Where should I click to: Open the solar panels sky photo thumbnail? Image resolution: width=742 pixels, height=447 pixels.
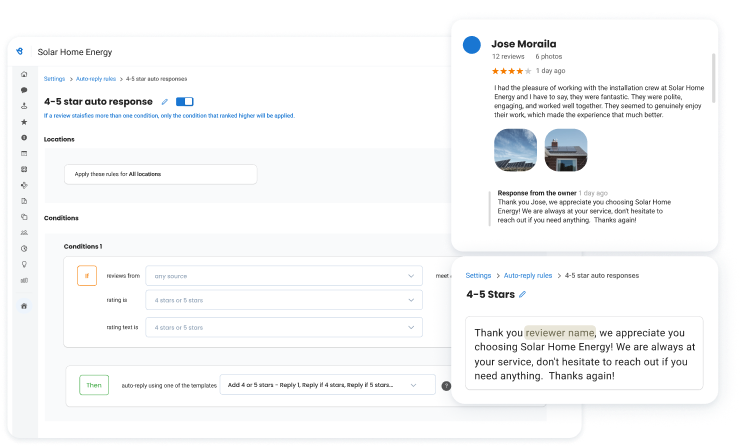515,150
